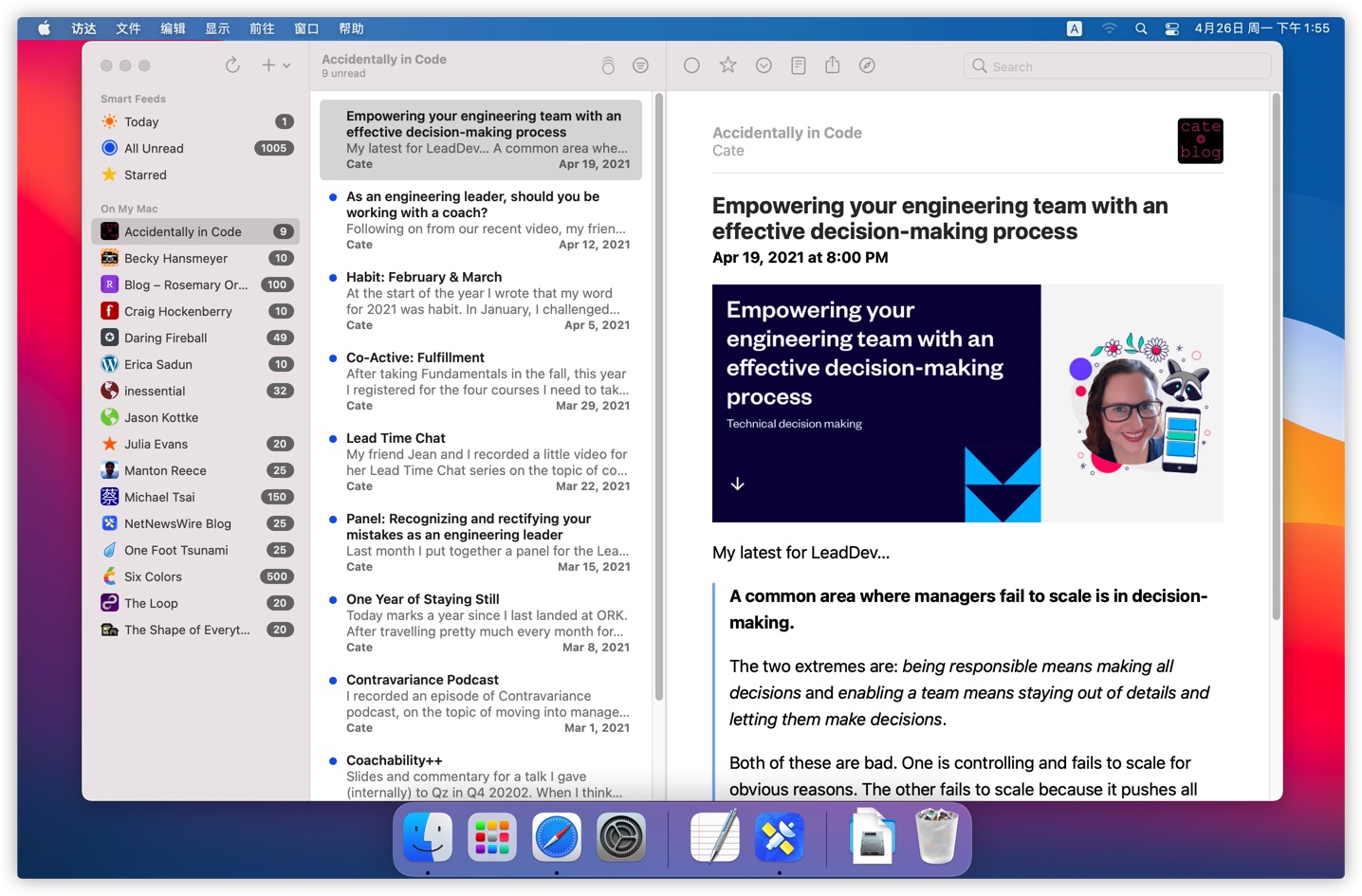1362x896 pixels.
Task: Open the Panel: Recognizing and rectifying mistakes article
Action: 481,542
